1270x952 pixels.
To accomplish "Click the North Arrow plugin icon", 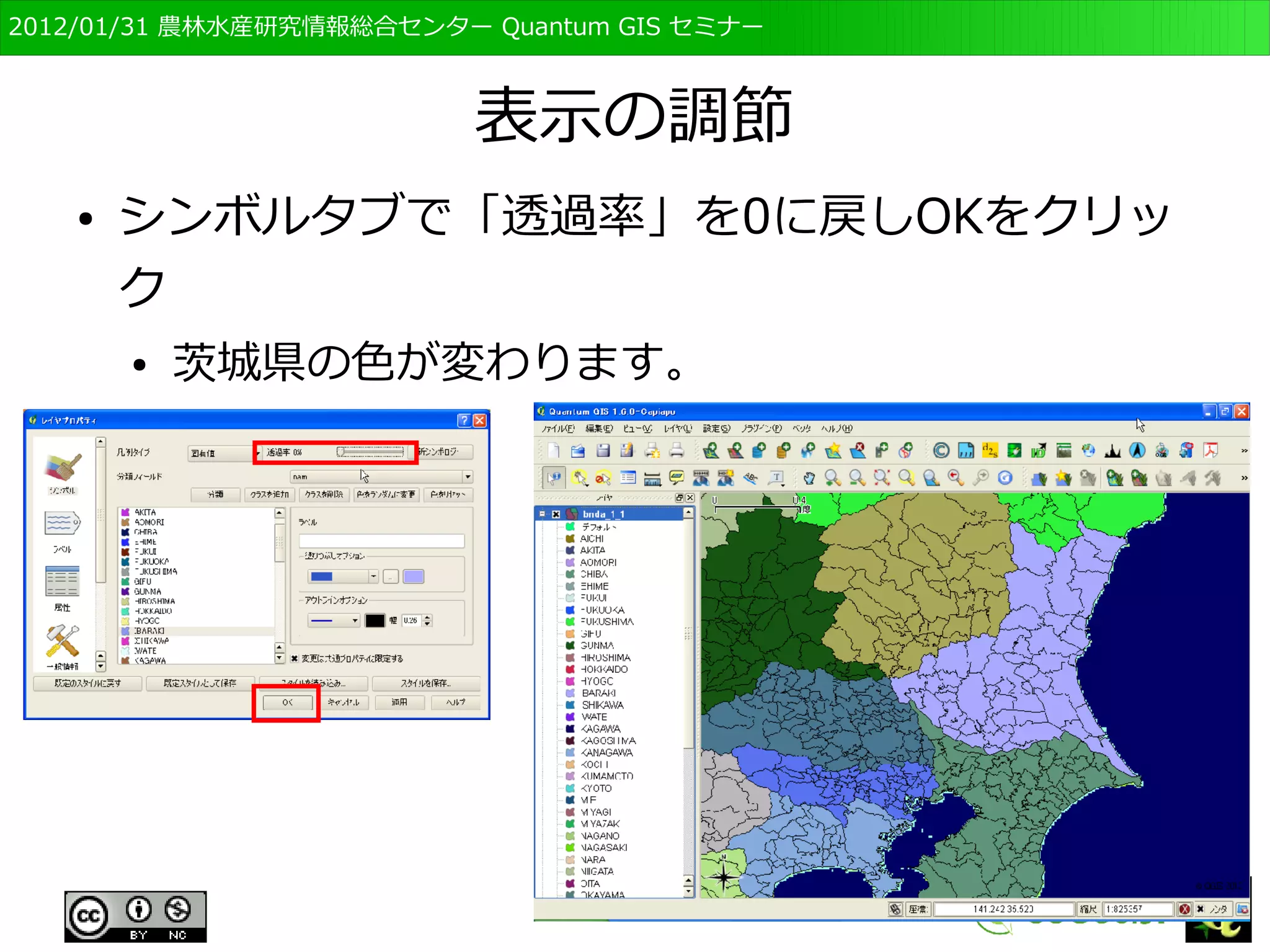I will (1137, 451).
